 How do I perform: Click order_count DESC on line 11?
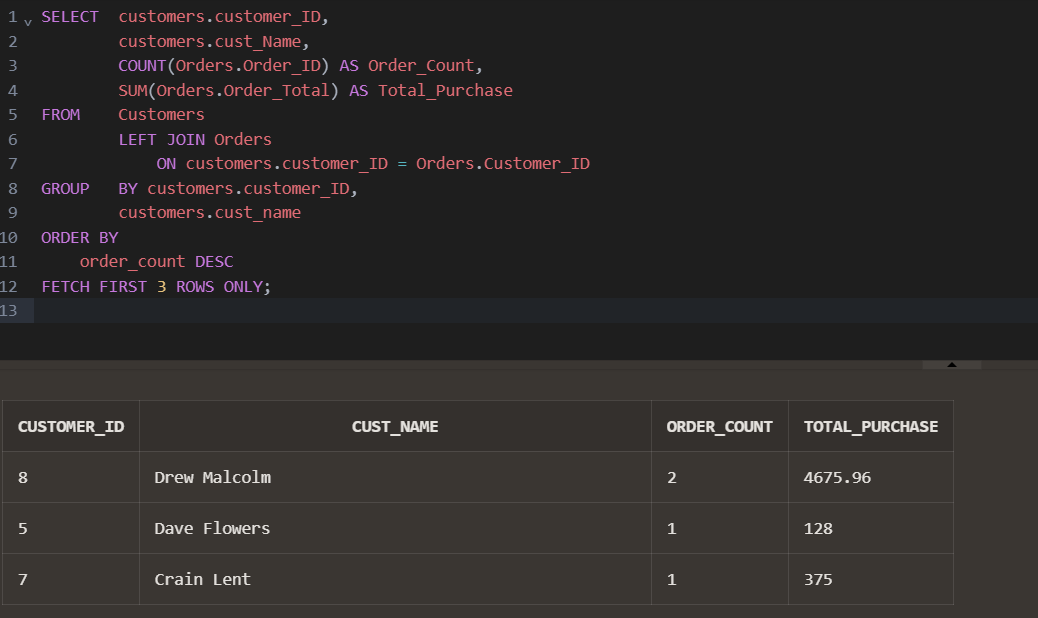[156, 261]
